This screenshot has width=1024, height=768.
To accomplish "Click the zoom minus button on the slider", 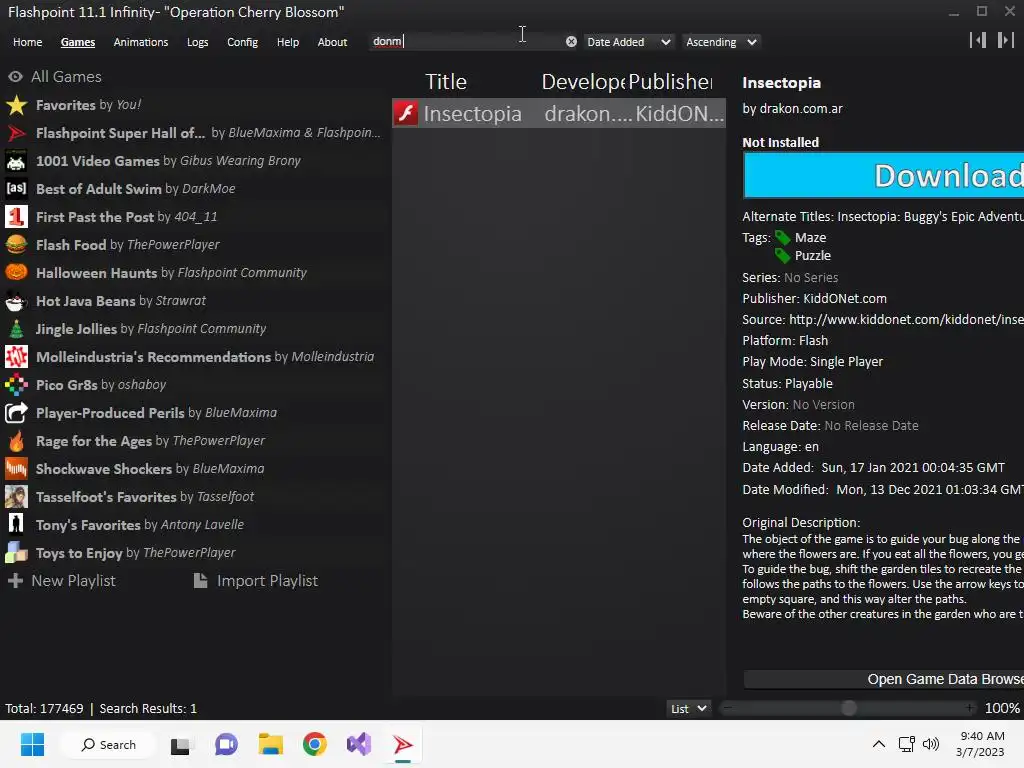I will click(x=728, y=708).
